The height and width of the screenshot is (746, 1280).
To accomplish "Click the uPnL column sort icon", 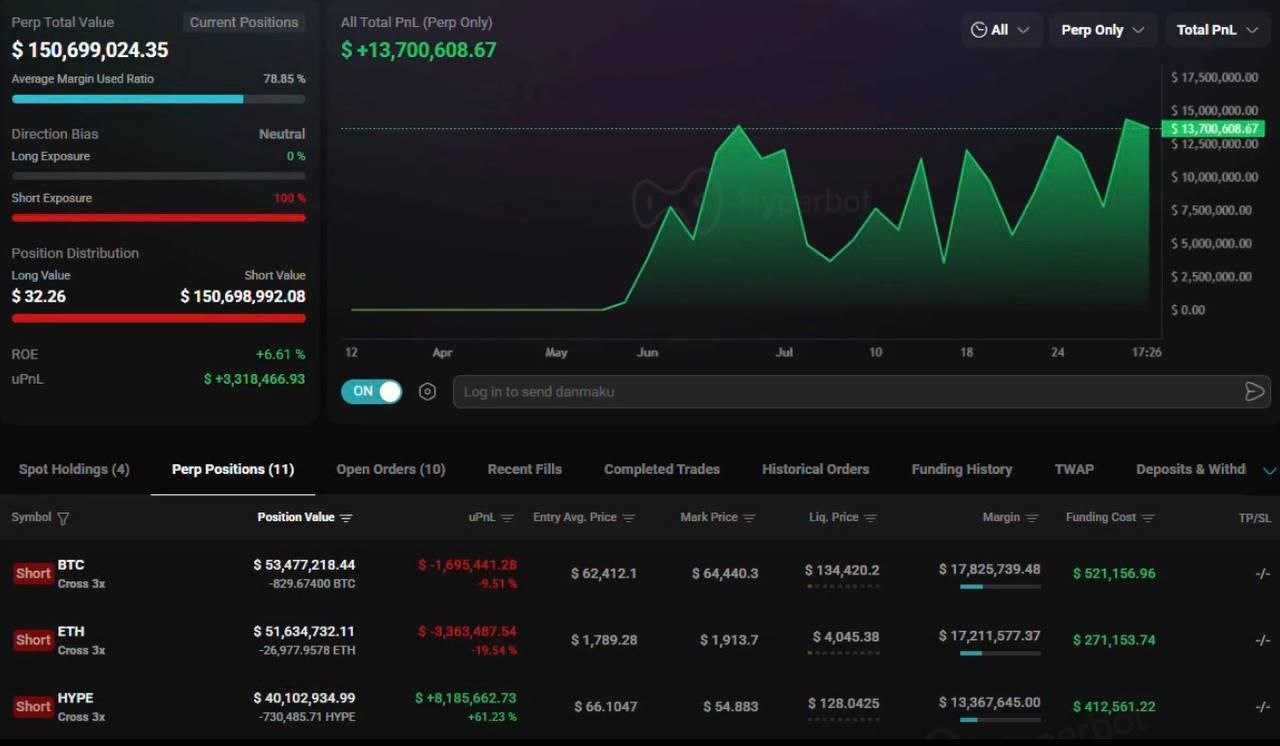I will (507, 518).
